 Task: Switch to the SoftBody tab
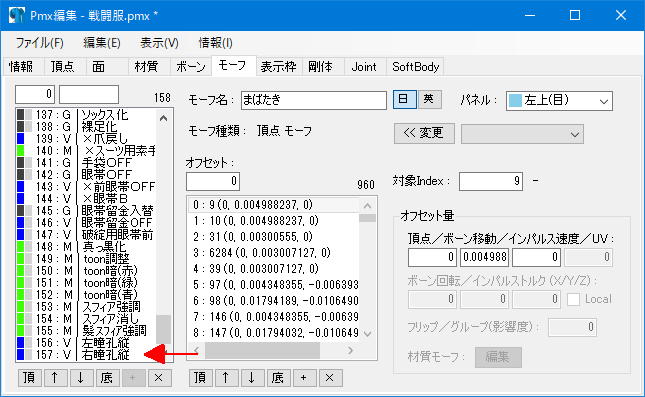(x=415, y=67)
